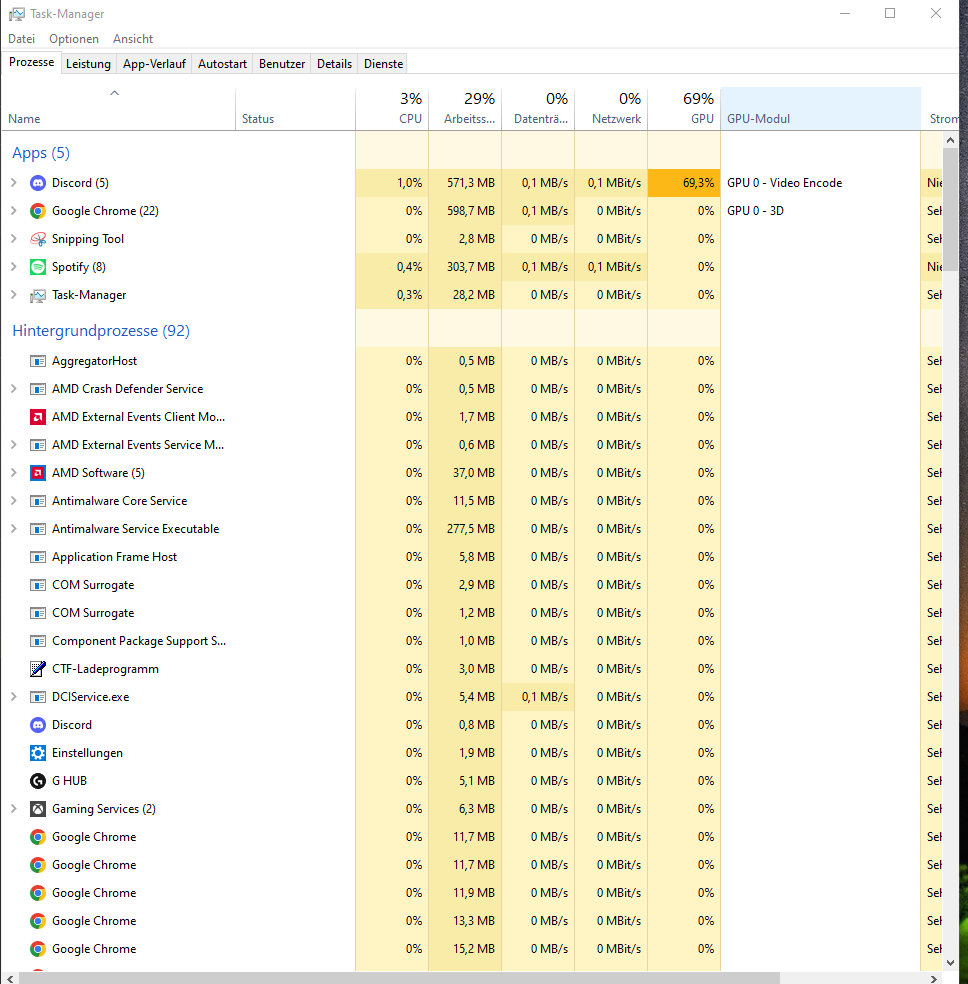Click the Google Chrome (22) icon
The width and height of the screenshot is (968, 984).
38,211
